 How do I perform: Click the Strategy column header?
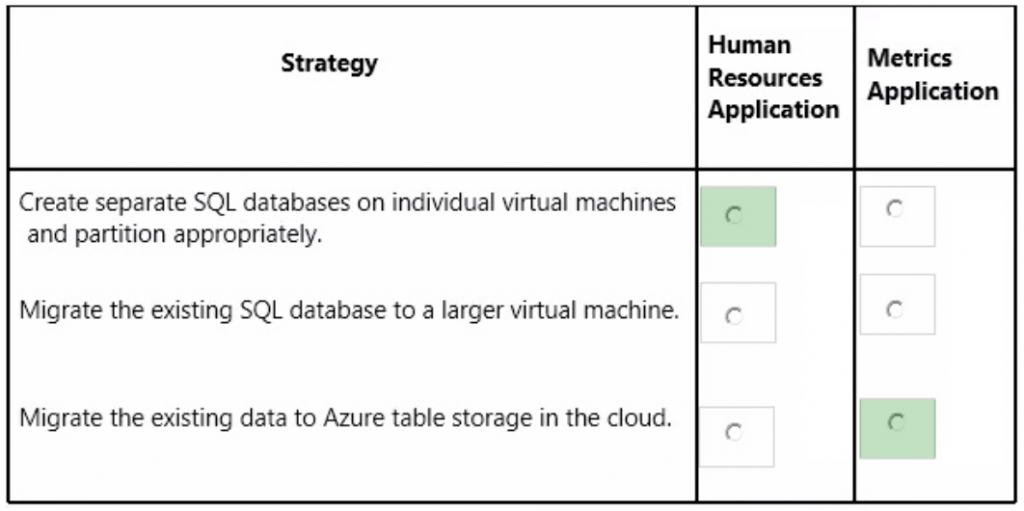(x=329, y=63)
